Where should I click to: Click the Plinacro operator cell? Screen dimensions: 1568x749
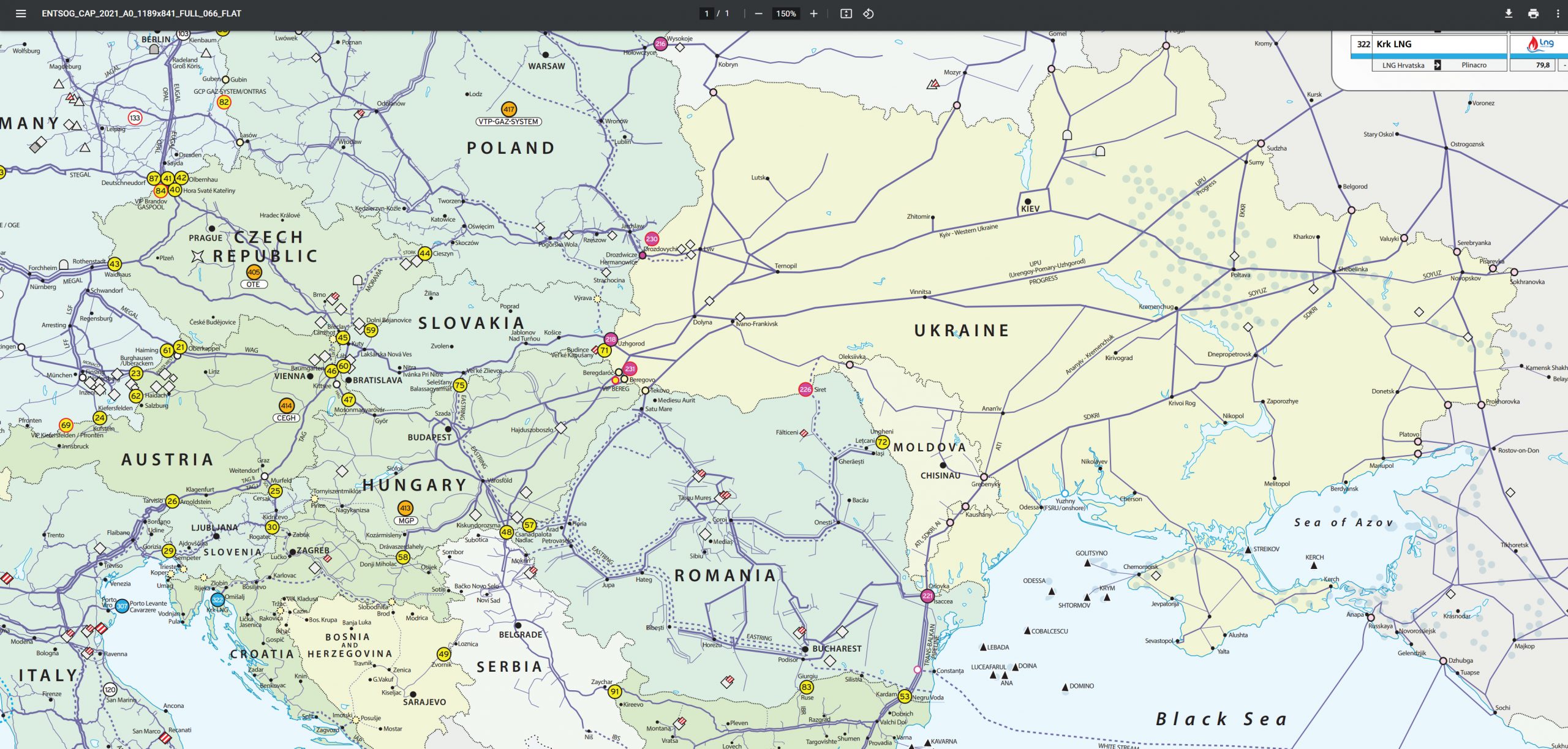pyautogui.click(x=1474, y=65)
